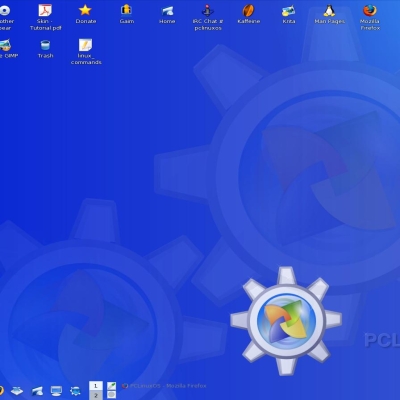Switch to virtual desktop 2 in pager
The image size is (400, 400).
tap(96, 395)
